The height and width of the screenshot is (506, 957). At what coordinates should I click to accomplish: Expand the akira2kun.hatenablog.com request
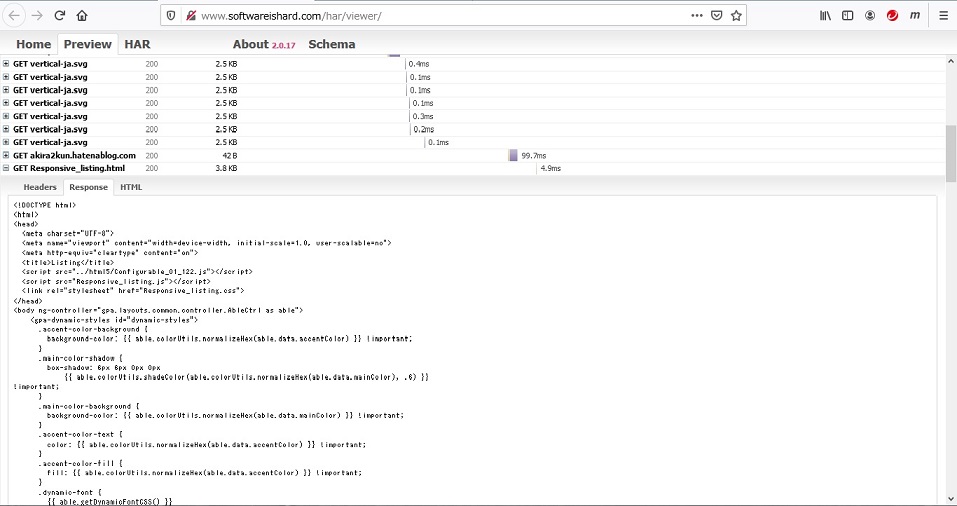[5, 155]
